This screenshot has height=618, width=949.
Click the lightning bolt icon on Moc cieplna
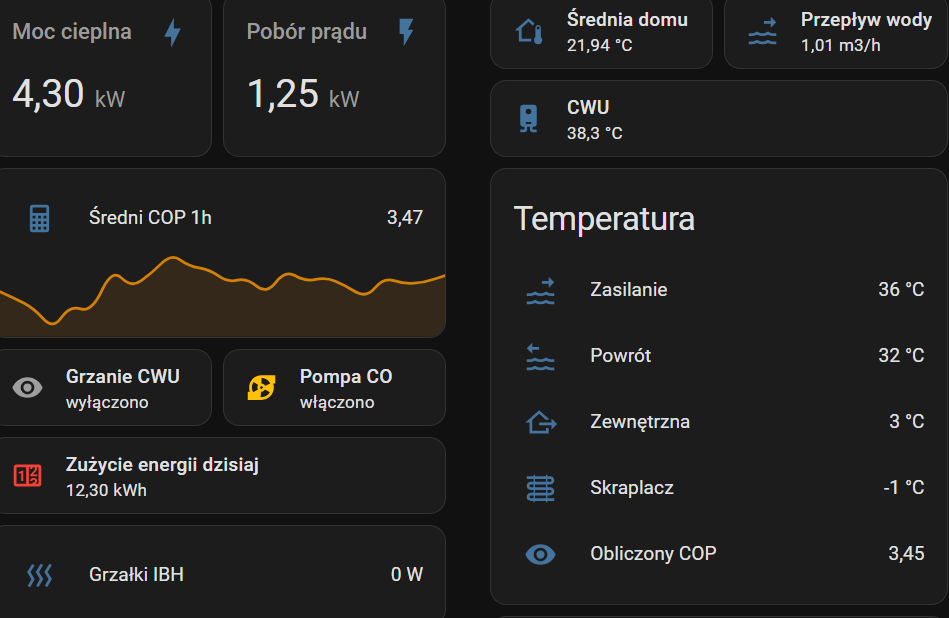pyautogui.click(x=173, y=33)
